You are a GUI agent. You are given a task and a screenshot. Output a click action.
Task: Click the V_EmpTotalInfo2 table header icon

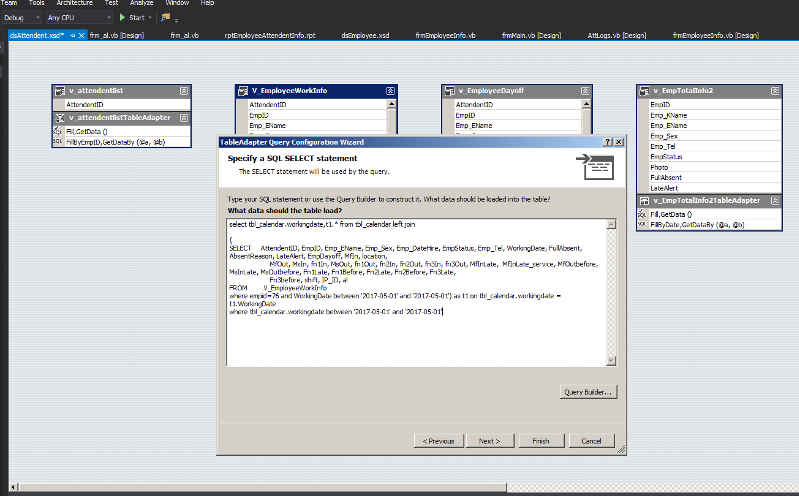(644, 90)
